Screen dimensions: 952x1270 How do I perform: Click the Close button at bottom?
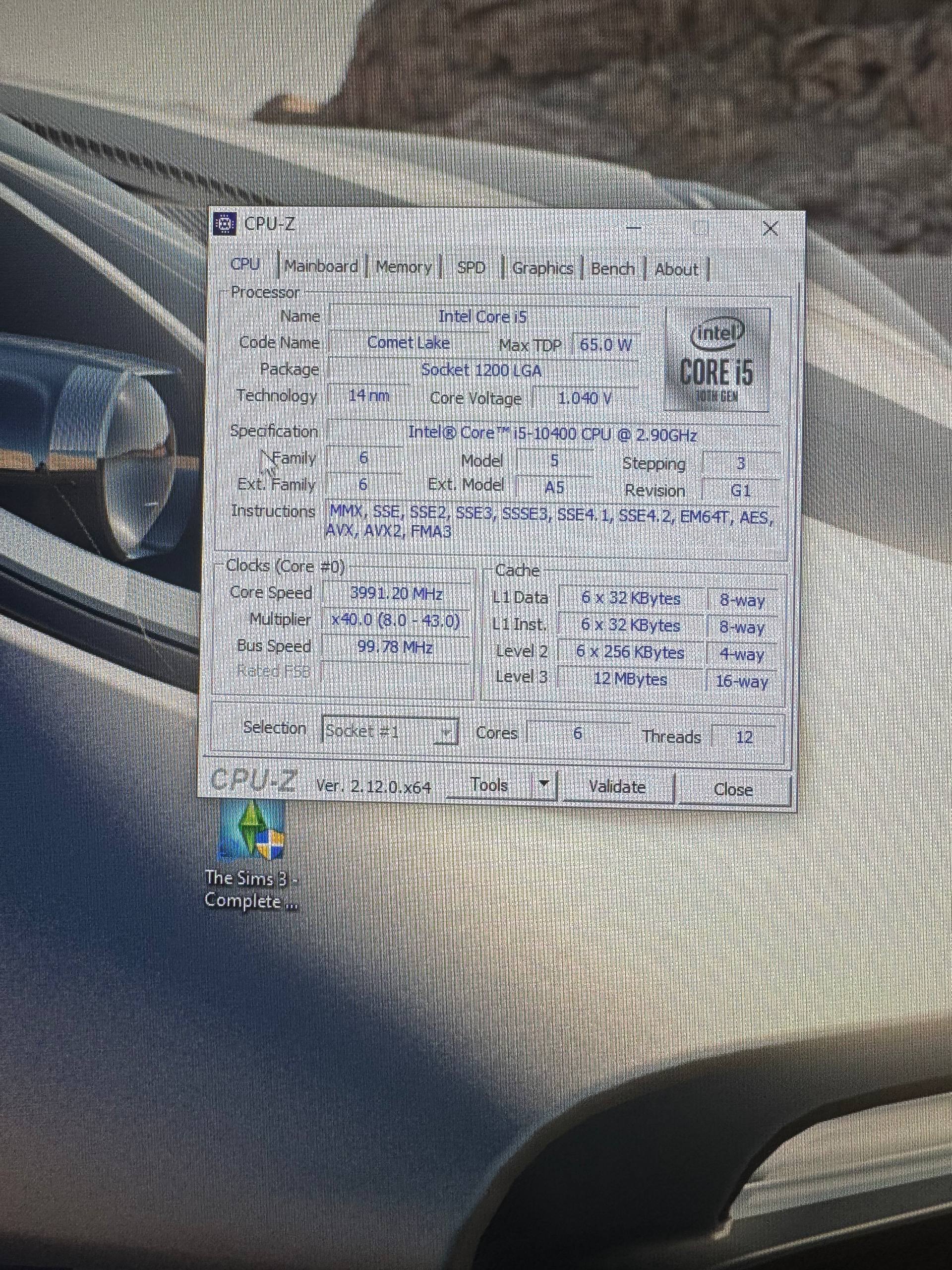[734, 789]
